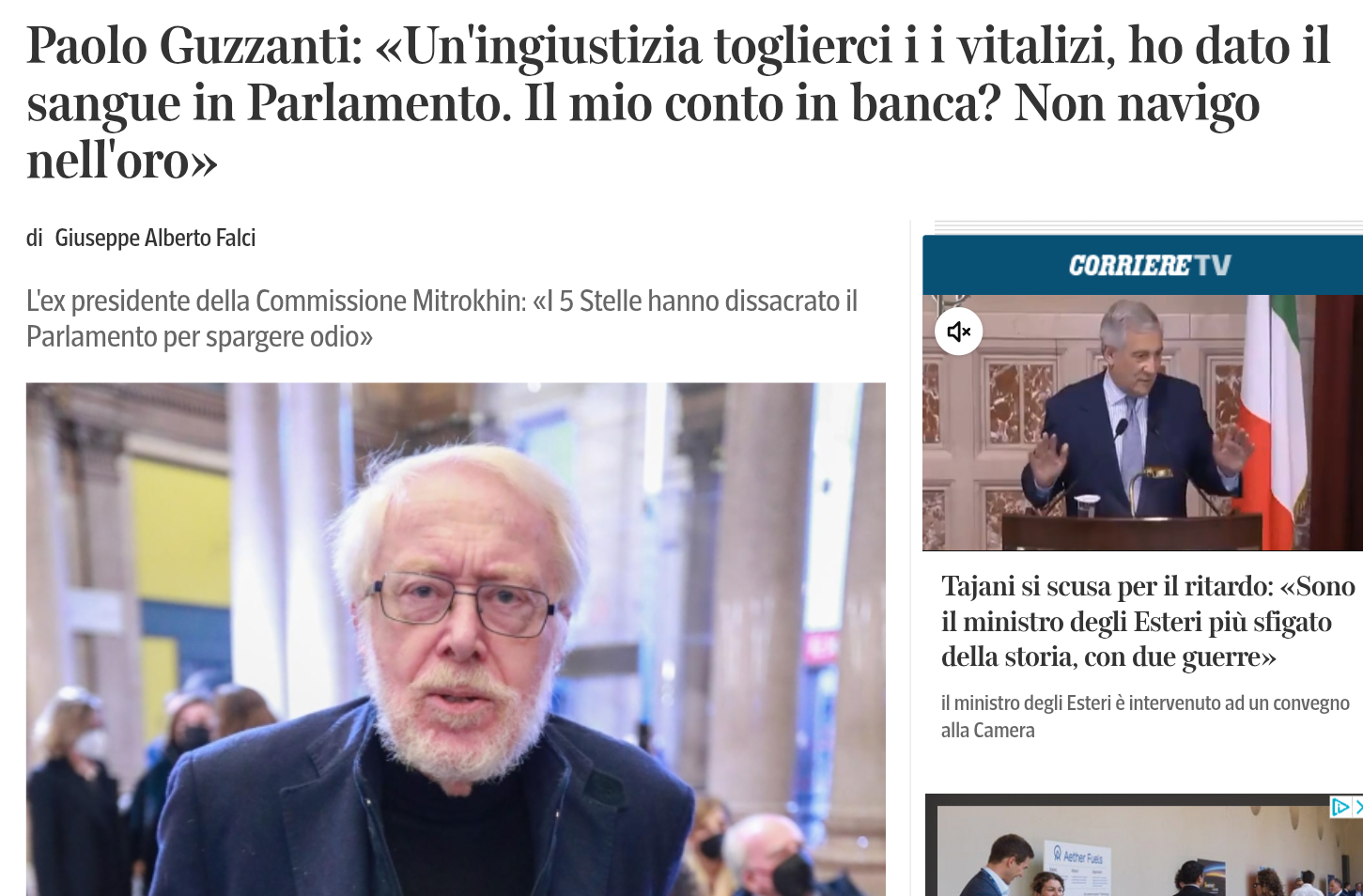The height and width of the screenshot is (896, 1363).
Task: Click Tajani at the podium in video
Action: [1137, 413]
